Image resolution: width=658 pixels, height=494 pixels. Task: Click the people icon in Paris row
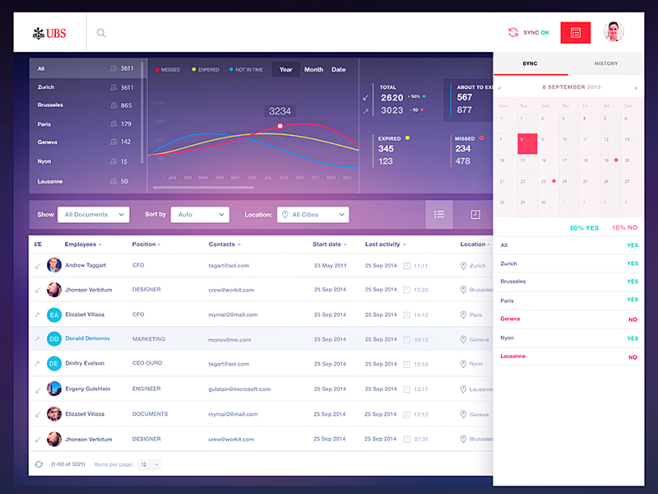tap(113, 124)
